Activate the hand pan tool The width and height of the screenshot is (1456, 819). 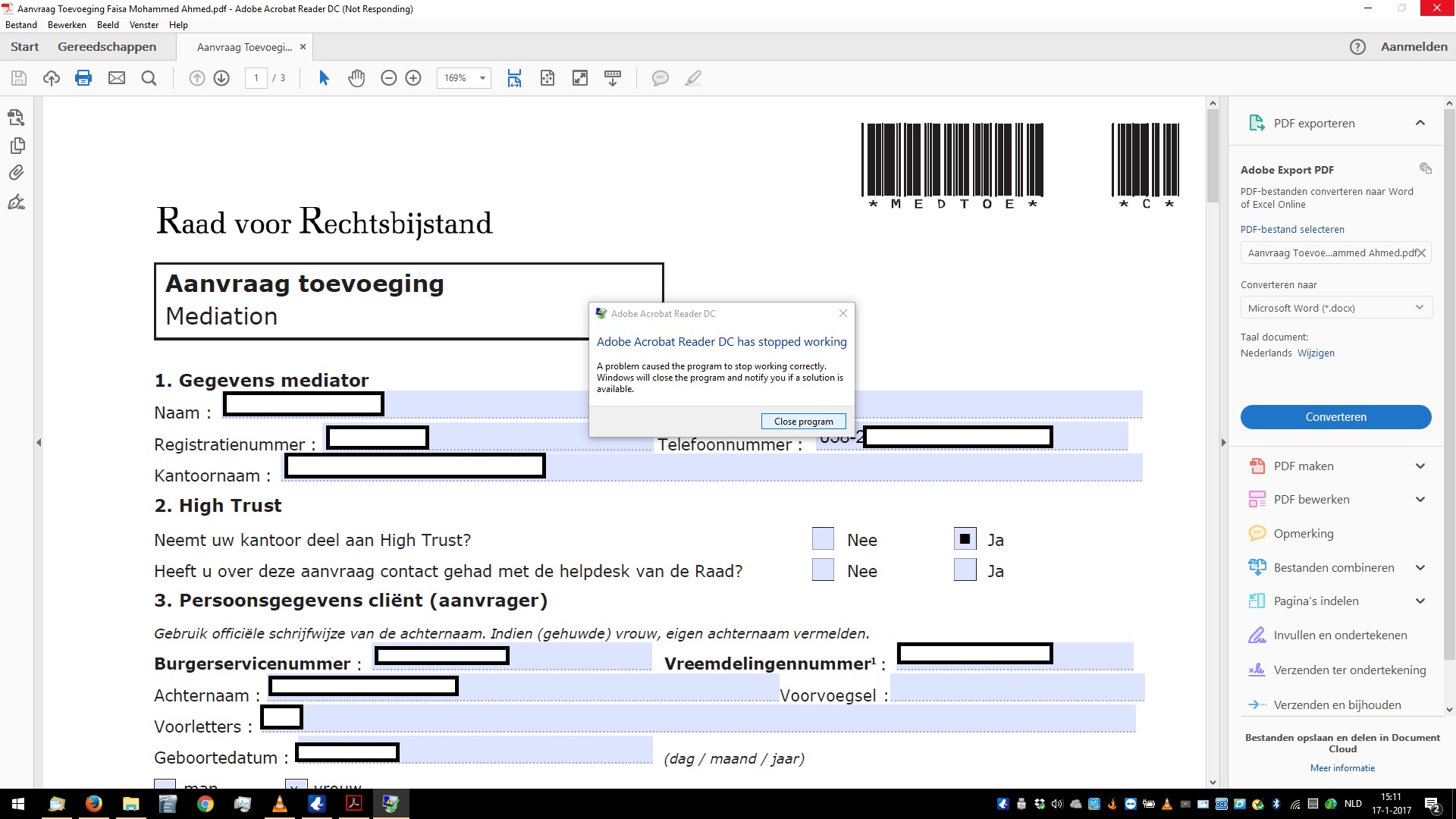[356, 78]
